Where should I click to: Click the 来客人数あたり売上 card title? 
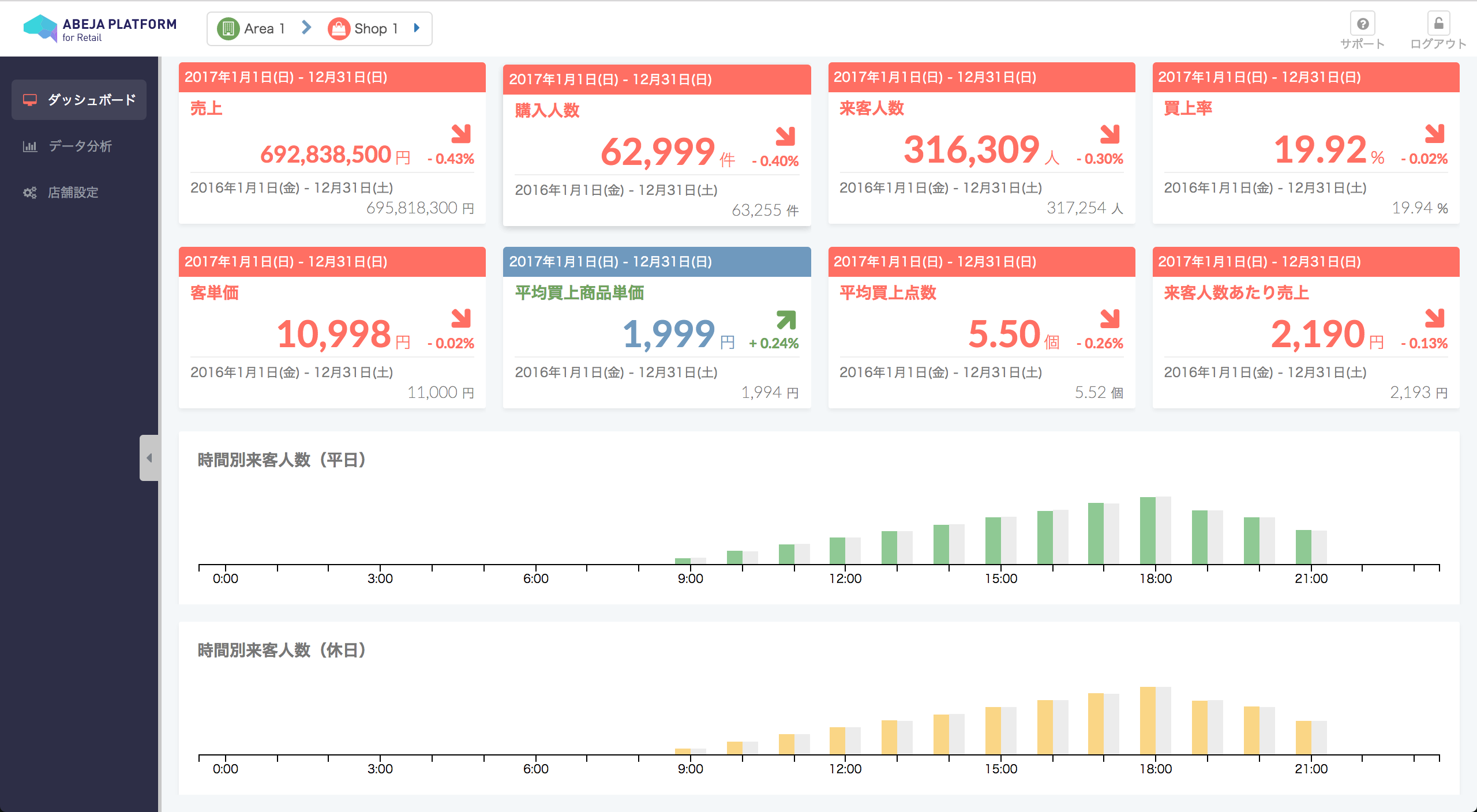point(1236,292)
